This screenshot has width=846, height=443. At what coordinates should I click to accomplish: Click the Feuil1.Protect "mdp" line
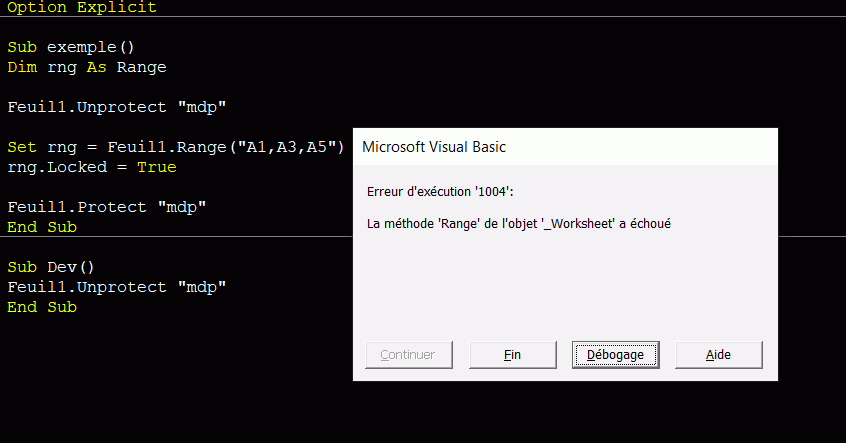[x=106, y=207]
